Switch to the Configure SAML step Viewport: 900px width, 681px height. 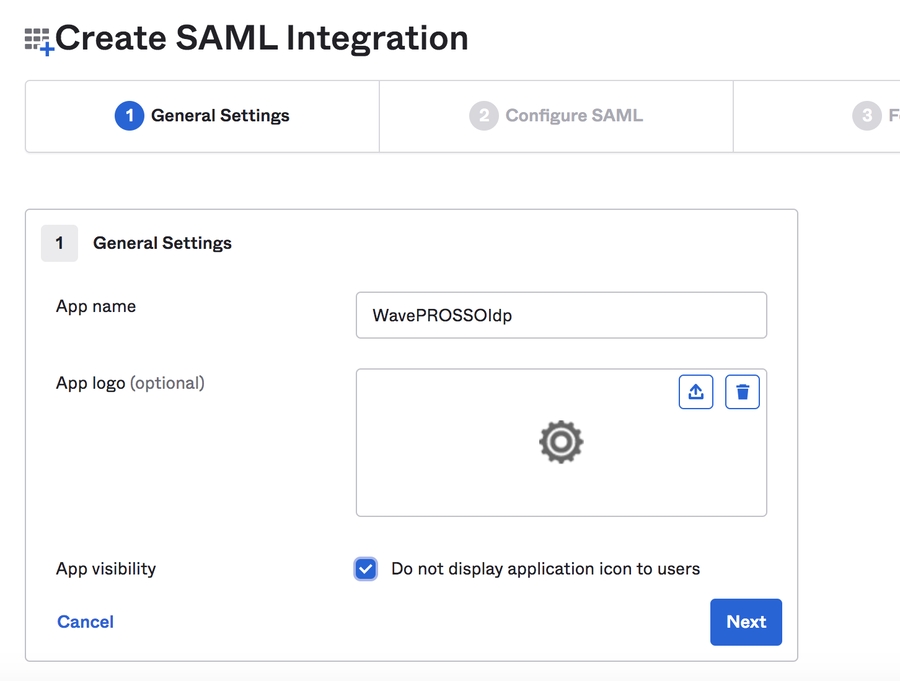coord(557,116)
